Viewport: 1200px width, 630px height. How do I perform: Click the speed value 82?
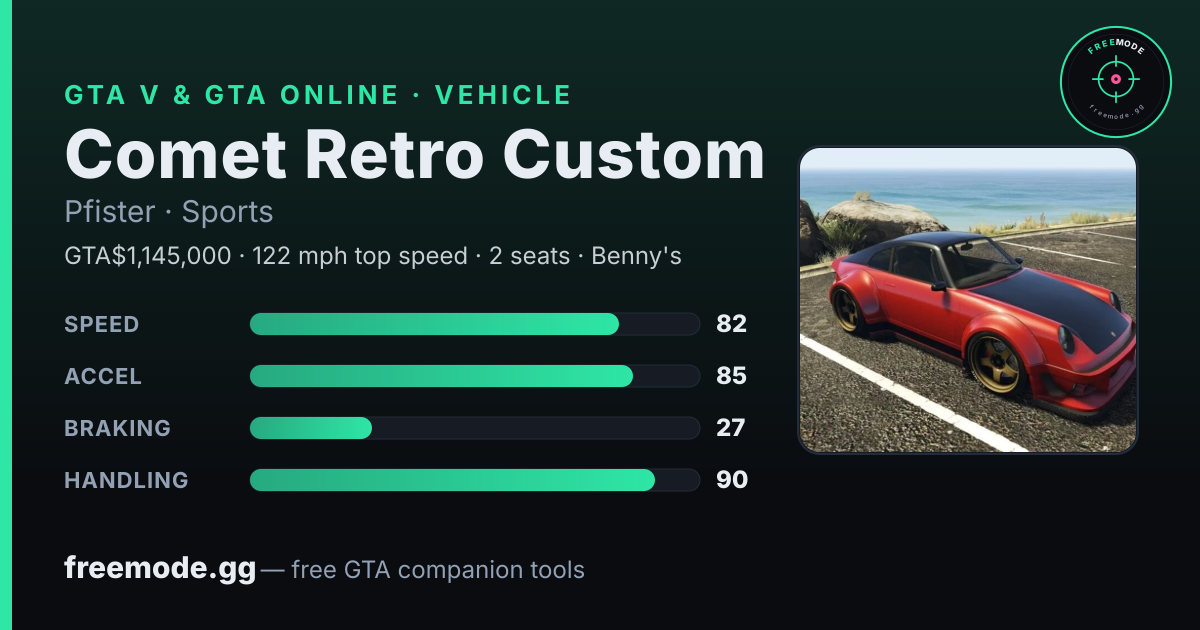pos(731,324)
